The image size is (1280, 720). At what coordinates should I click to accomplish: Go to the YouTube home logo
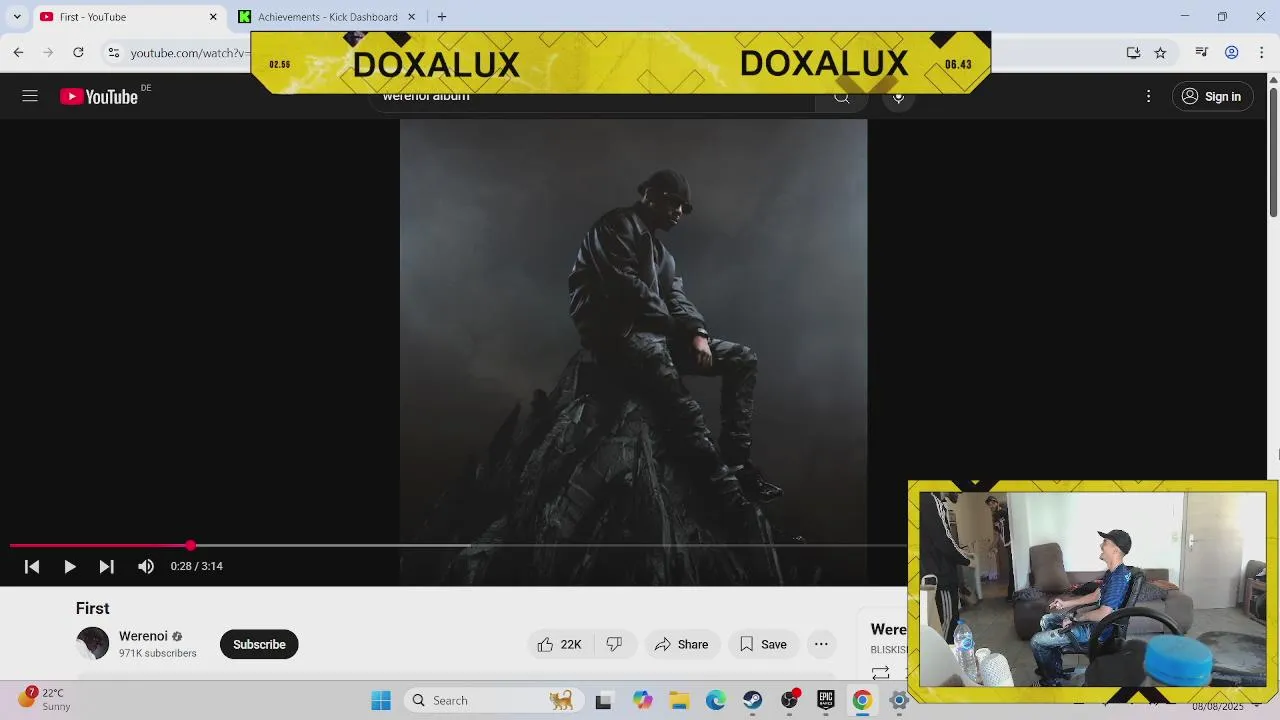coord(98,96)
